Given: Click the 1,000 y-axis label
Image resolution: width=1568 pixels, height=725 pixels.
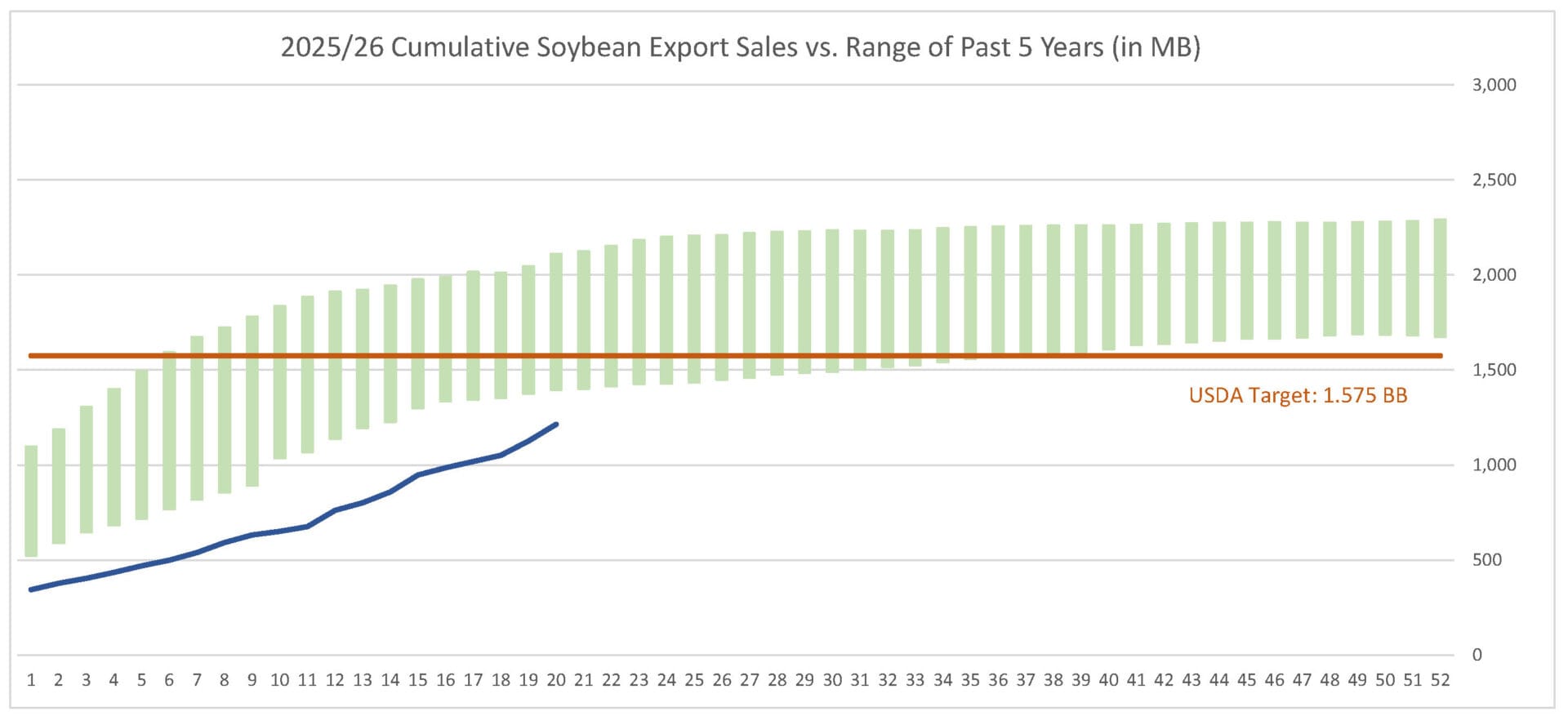Looking at the screenshot, I should (x=1494, y=465).
